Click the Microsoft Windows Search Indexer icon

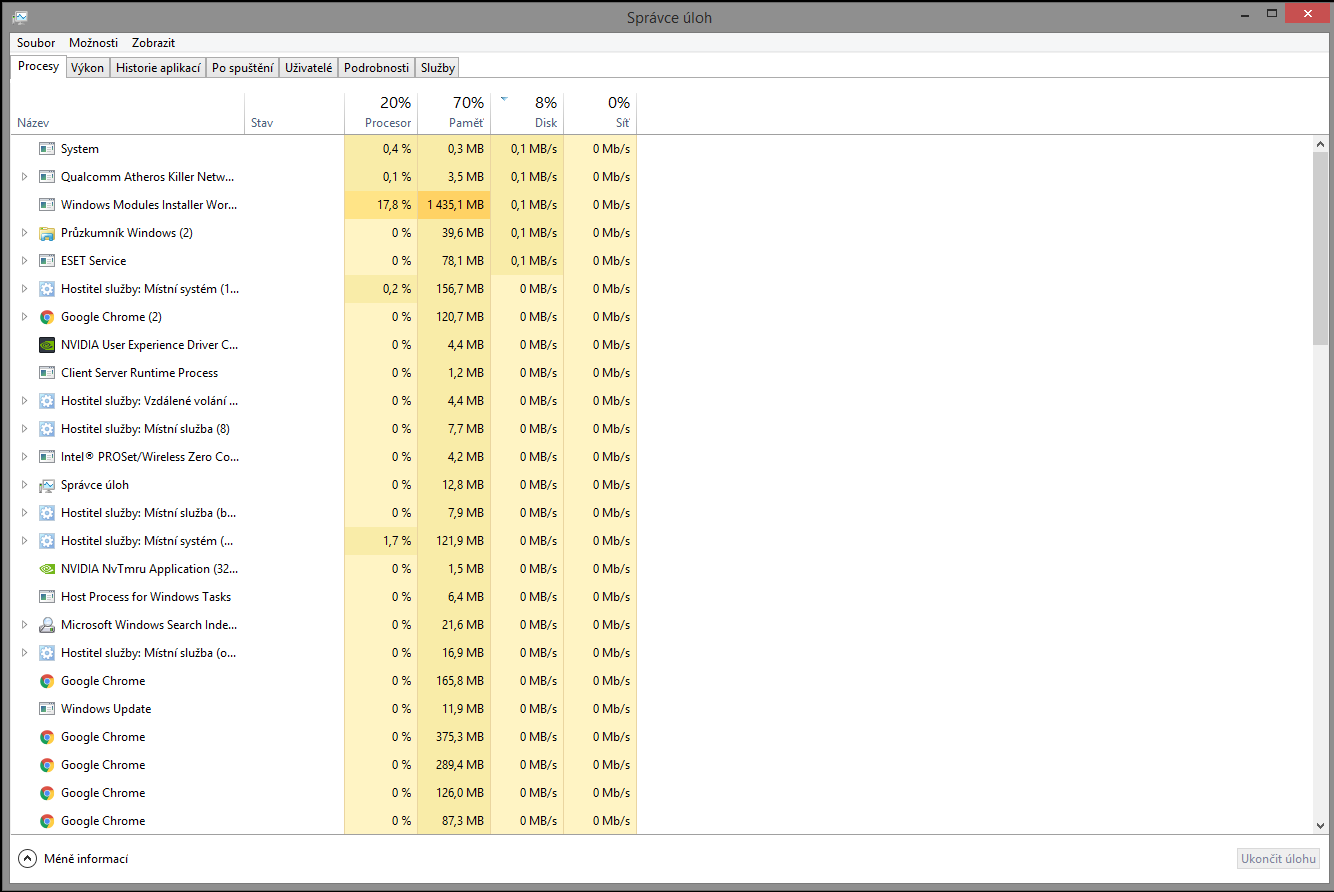46,625
